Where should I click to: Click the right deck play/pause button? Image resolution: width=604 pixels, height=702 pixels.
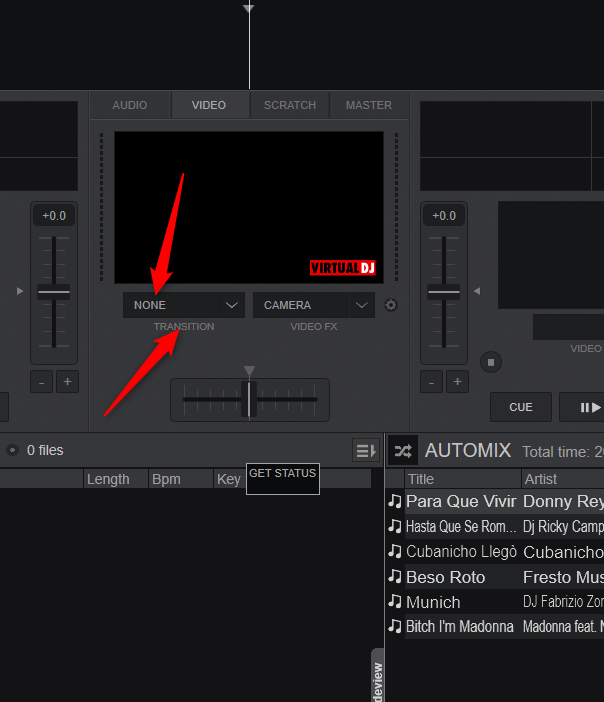click(x=584, y=407)
